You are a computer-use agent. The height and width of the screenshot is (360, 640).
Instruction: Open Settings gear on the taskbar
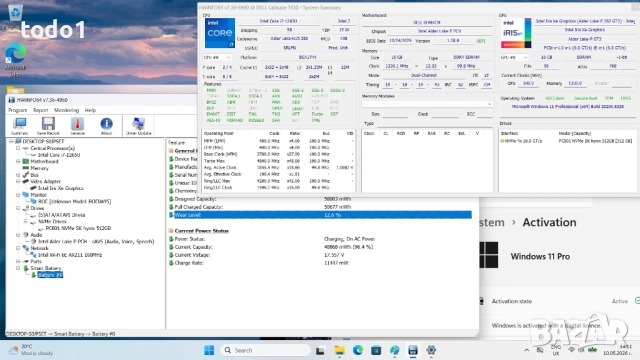pyautogui.click(x=431, y=350)
